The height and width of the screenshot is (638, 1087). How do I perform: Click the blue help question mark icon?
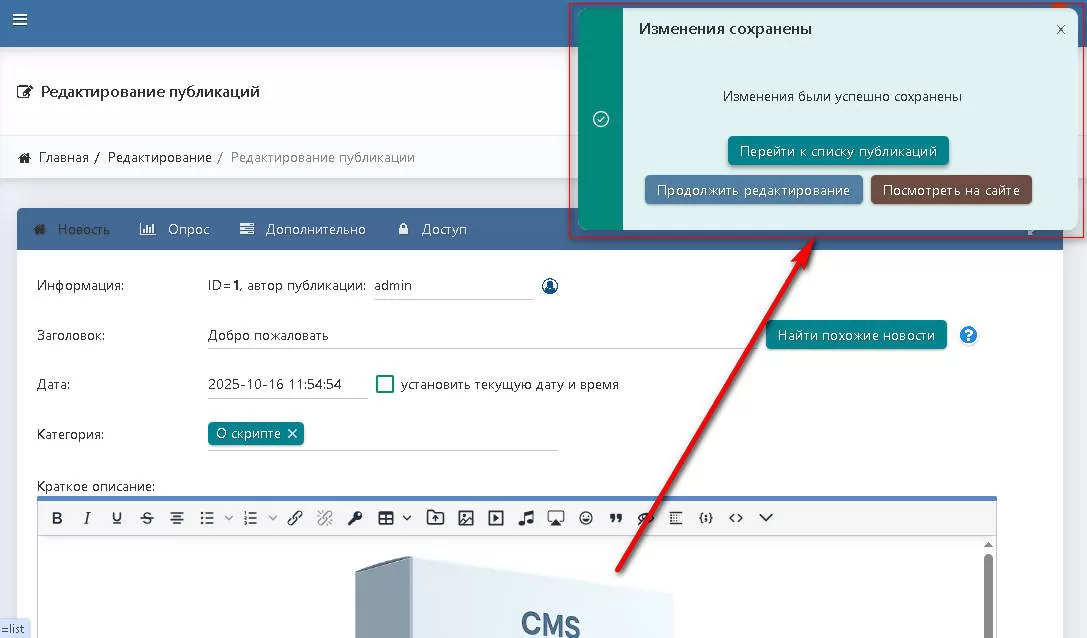click(x=968, y=336)
